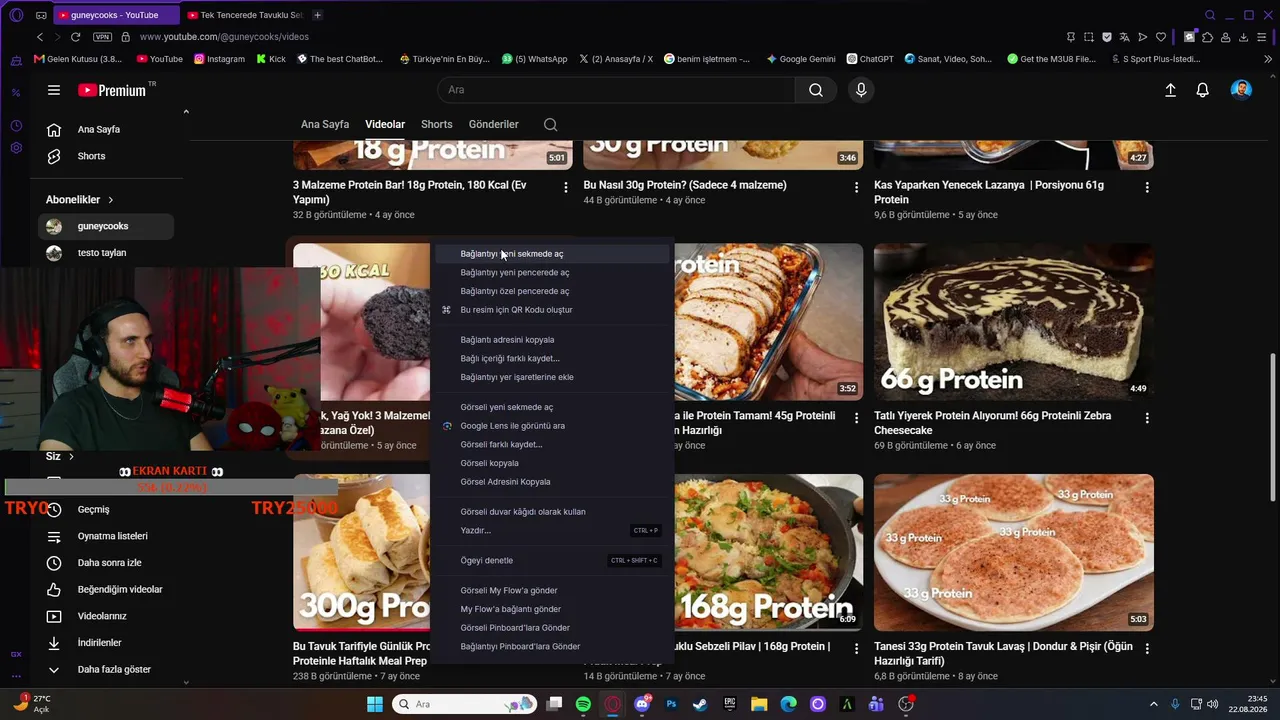Show hidden system tray icons chevron
This screenshot has width=1280, height=720.
(x=1153, y=704)
